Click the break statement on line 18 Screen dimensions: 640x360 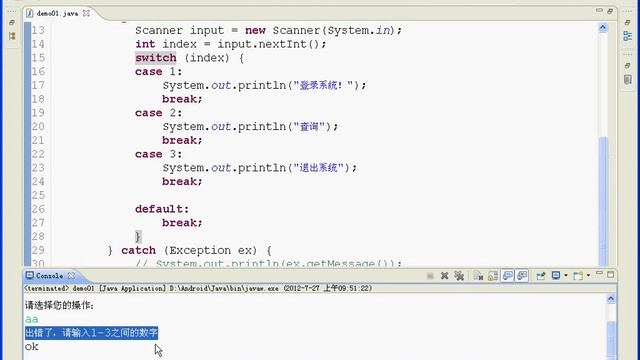(x=182, y=99)
